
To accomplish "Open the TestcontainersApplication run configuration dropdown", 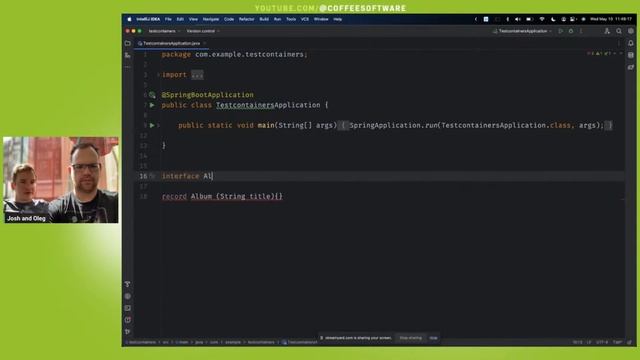I will tap(522, 31).
